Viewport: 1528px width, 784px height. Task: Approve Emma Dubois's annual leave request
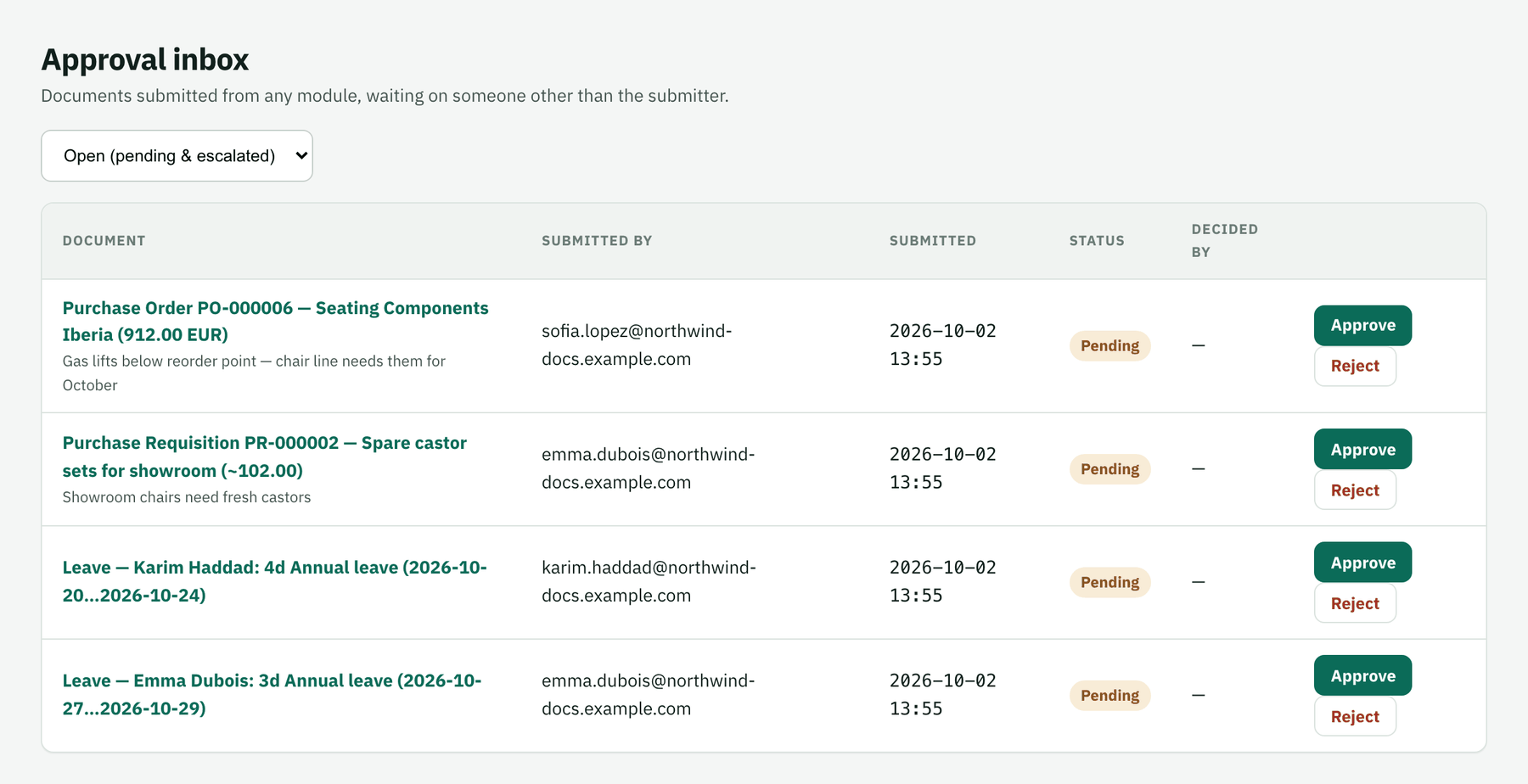(x=1362, y=676)
